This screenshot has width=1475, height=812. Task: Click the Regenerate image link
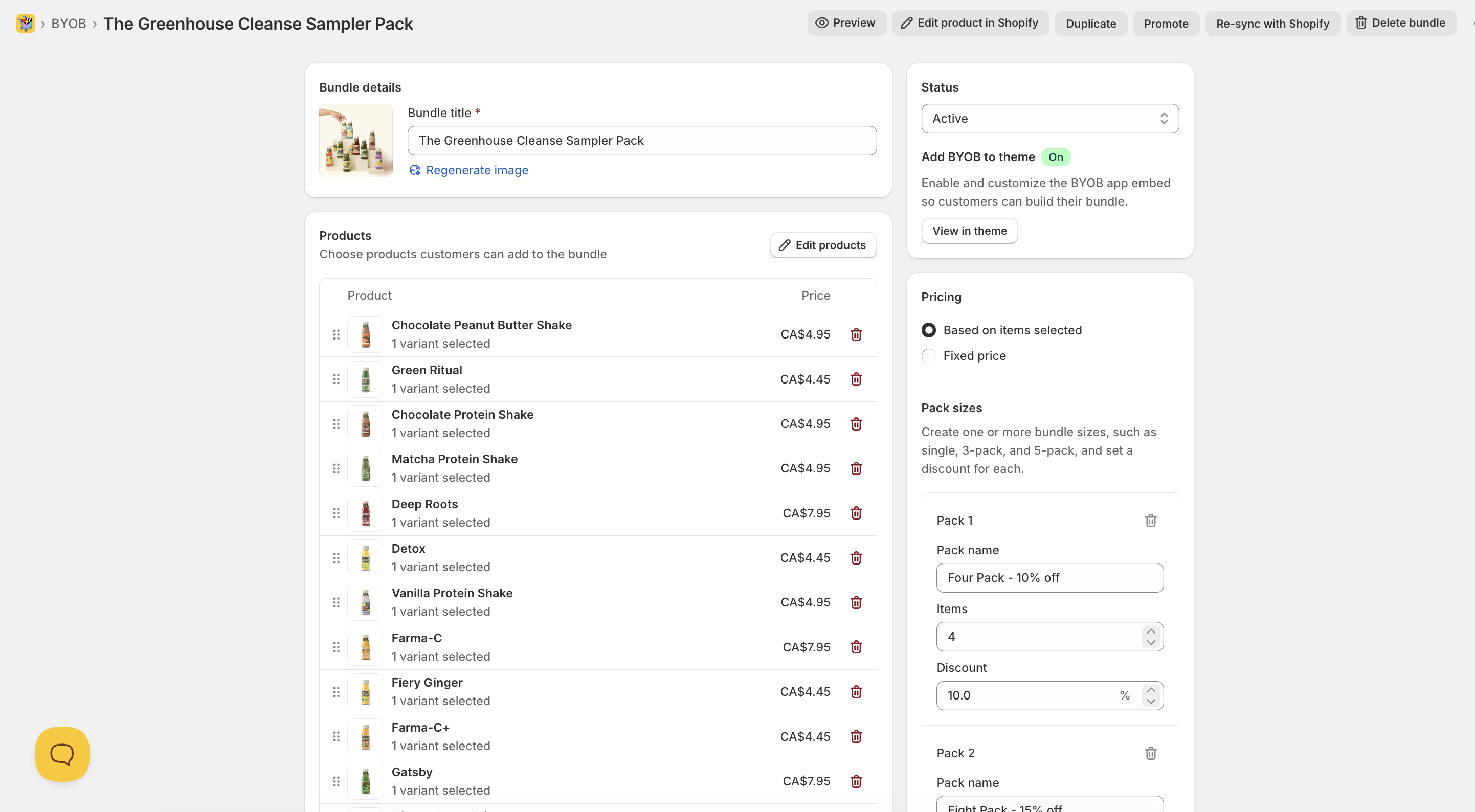point(469,170)
